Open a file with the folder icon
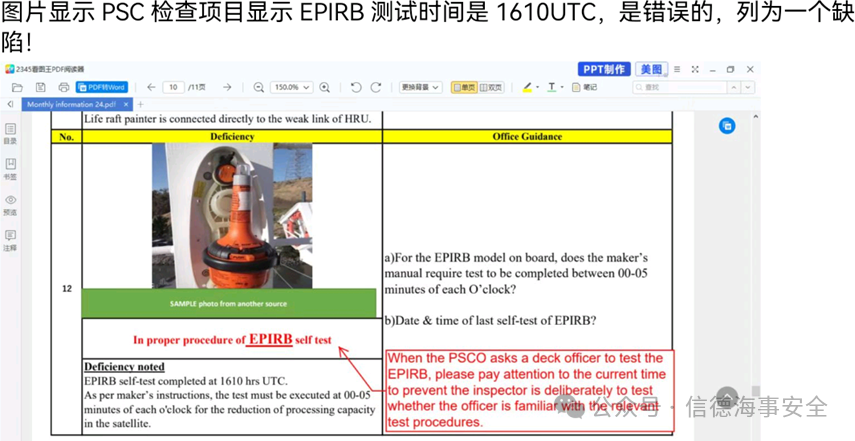The width and height of the screenshot is (855, 441). [x=17, y=87]
